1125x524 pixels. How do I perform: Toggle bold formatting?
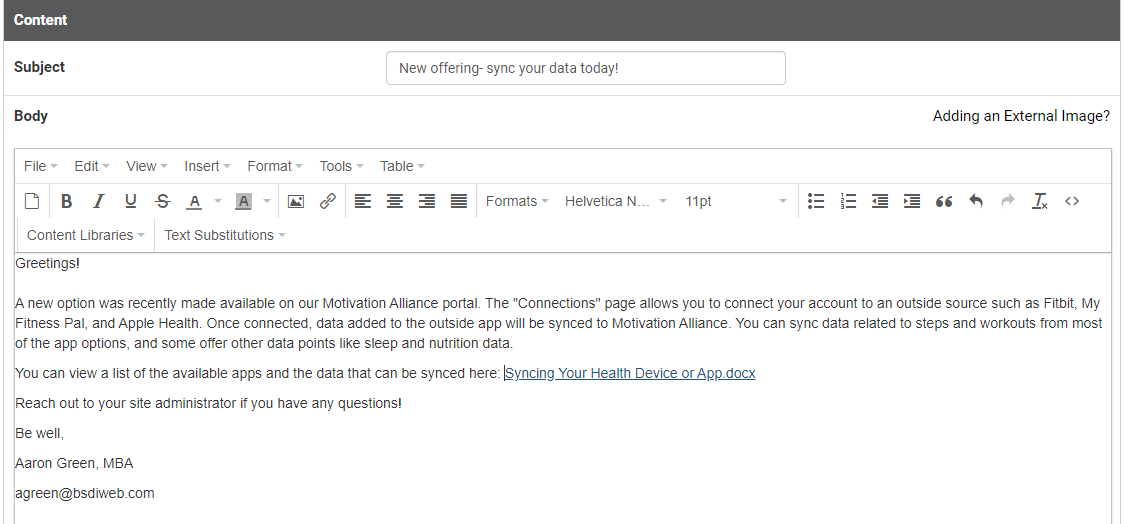click(66, 201)
